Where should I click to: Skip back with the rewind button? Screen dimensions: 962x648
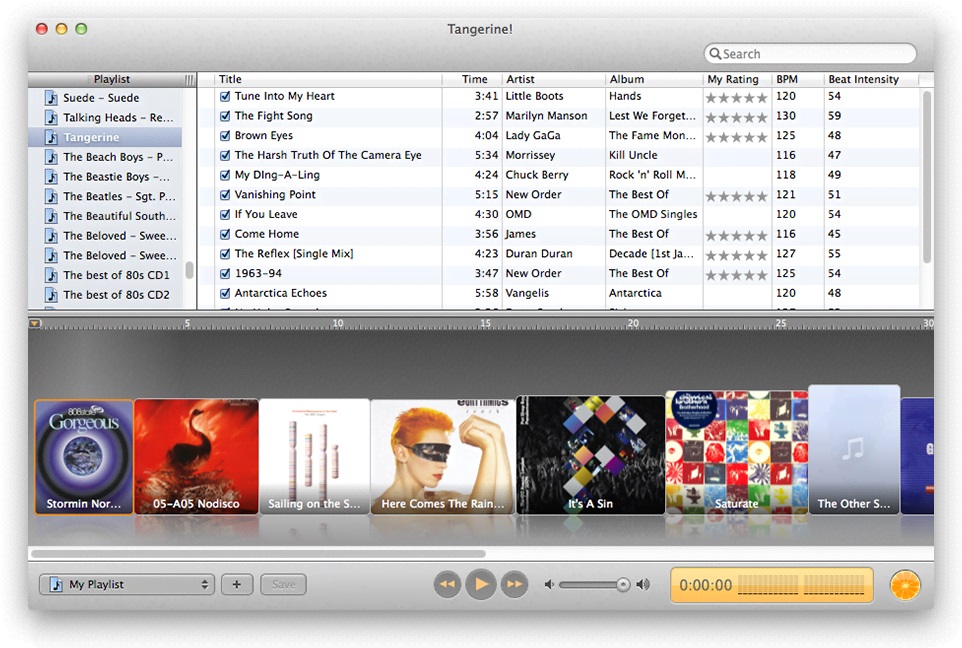[x=447, y=584]
